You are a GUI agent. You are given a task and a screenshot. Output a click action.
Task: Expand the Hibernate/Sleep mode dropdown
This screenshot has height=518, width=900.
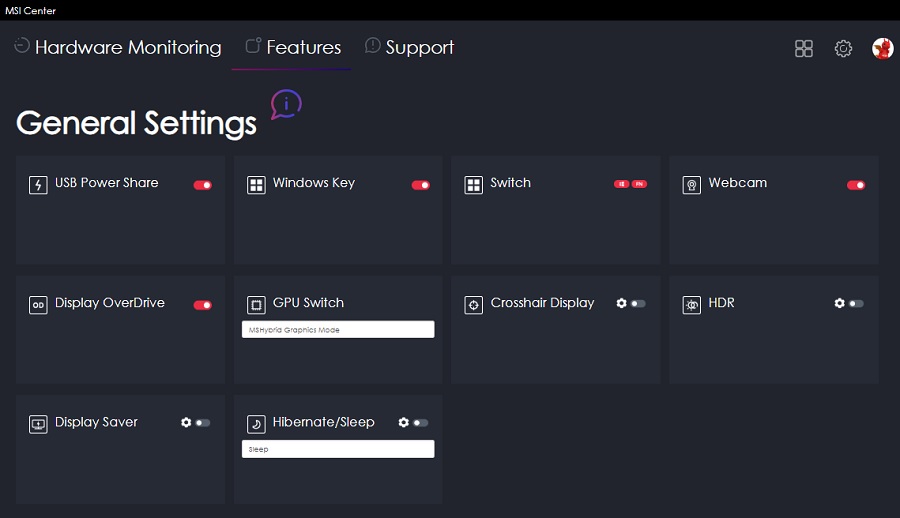point(338,449)
